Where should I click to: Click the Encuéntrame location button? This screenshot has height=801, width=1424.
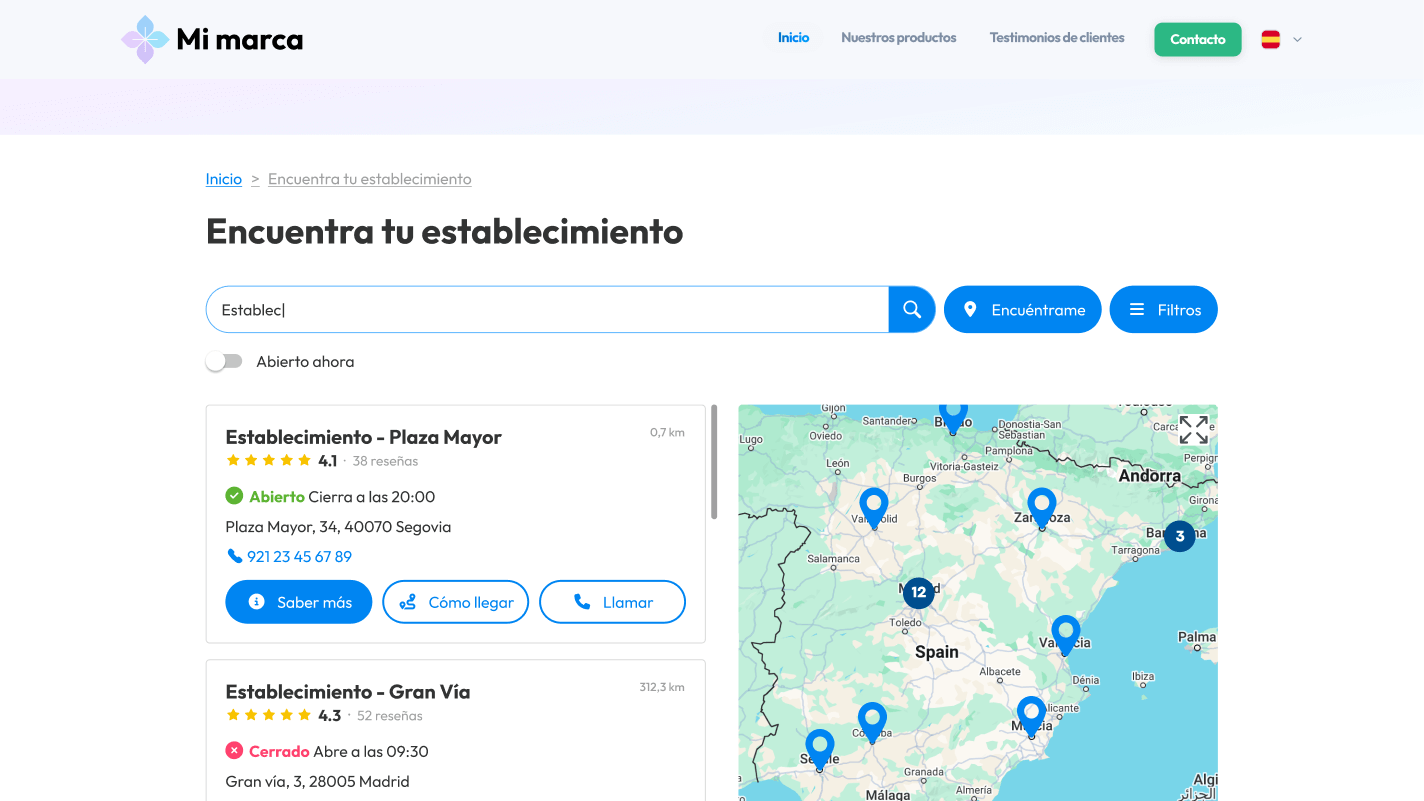coord(1023,309)
